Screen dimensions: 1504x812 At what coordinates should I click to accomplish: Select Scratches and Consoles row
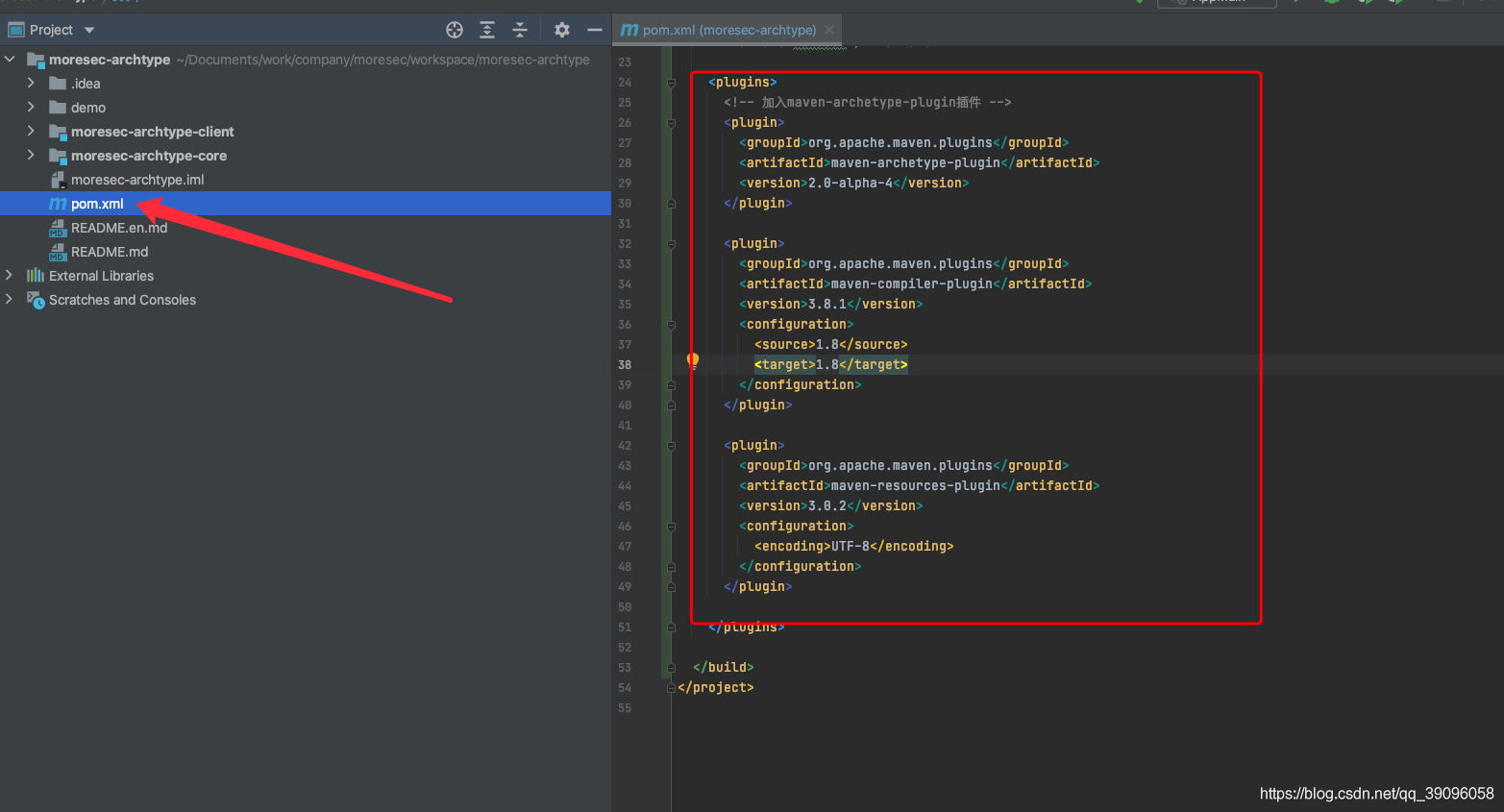point(306,300)
